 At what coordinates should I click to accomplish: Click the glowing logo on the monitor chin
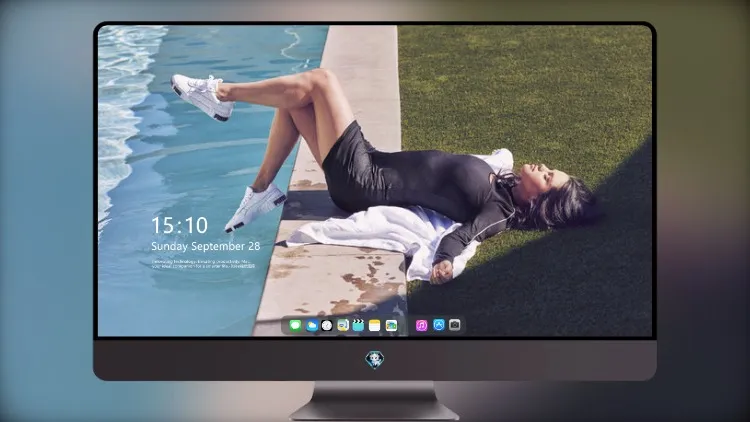[375, 360]
